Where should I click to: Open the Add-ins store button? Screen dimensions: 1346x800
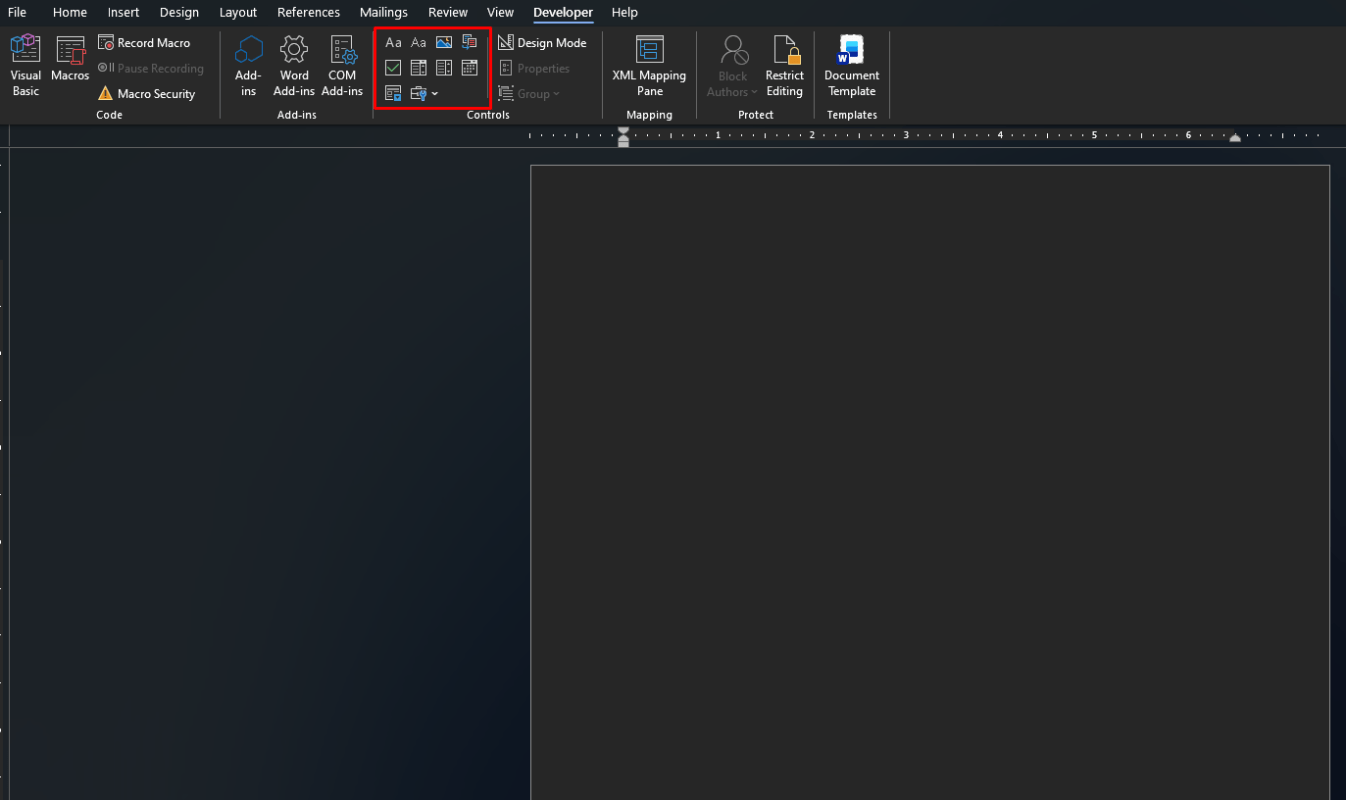coord(248,65)
